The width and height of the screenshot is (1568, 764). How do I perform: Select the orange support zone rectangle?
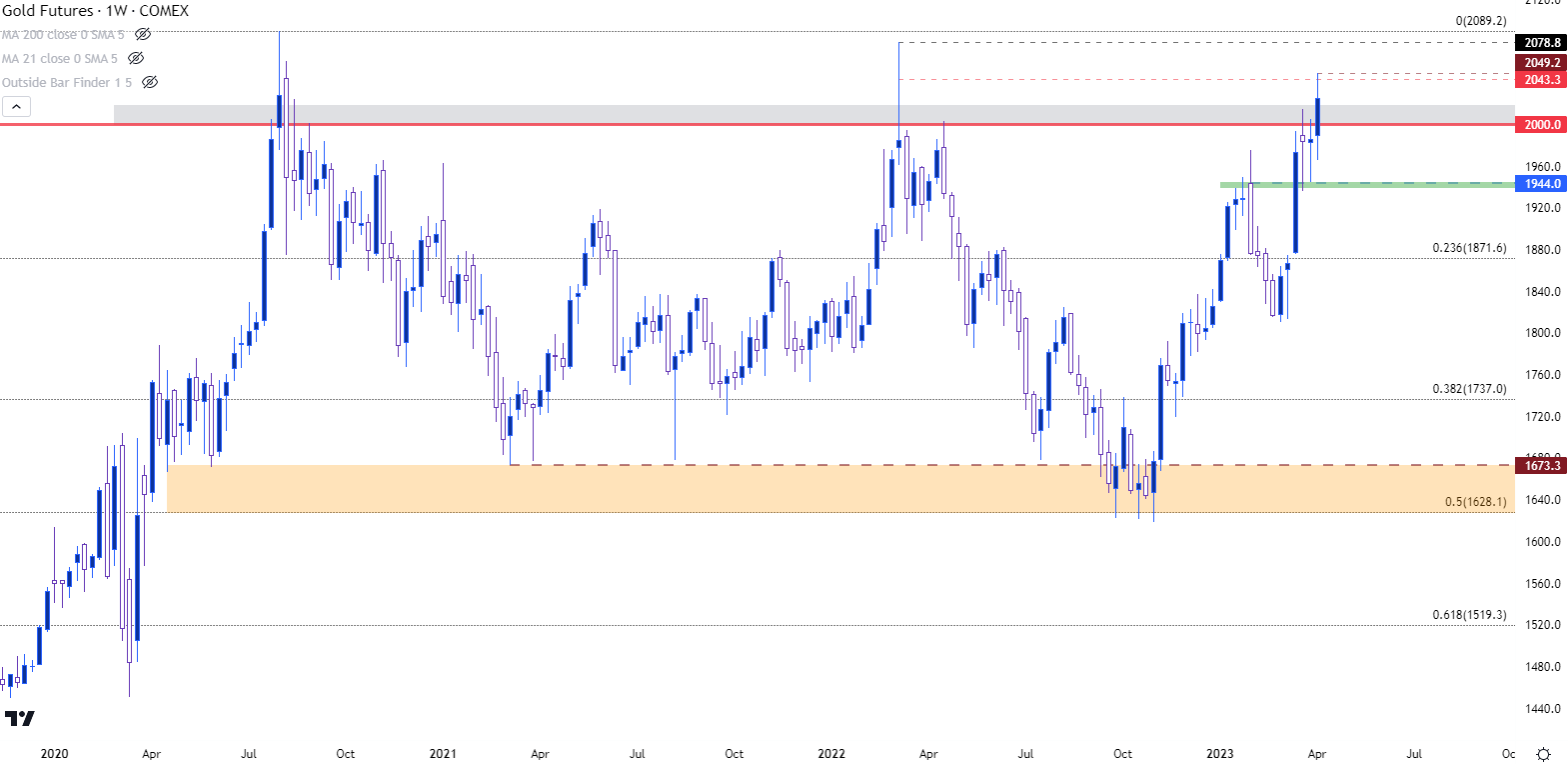(840, 489)
